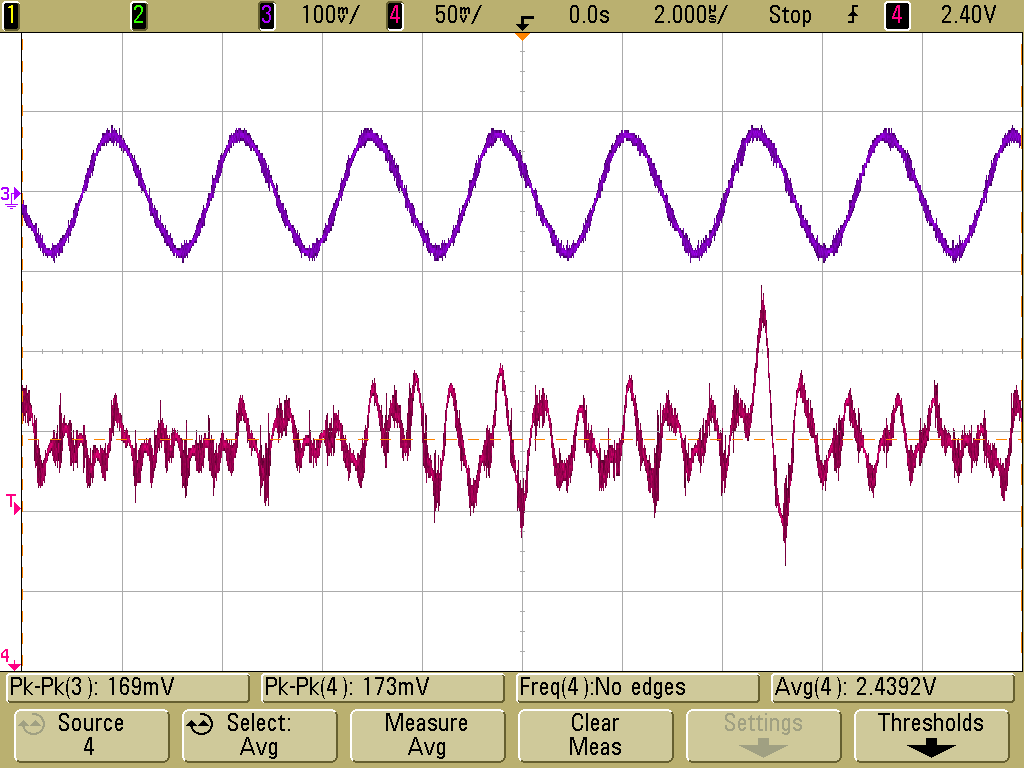This screenshot has height=768, width=1024.
Task: Click the 0.0s delay value
Action: pyautogui.click(x=588, y=15)
